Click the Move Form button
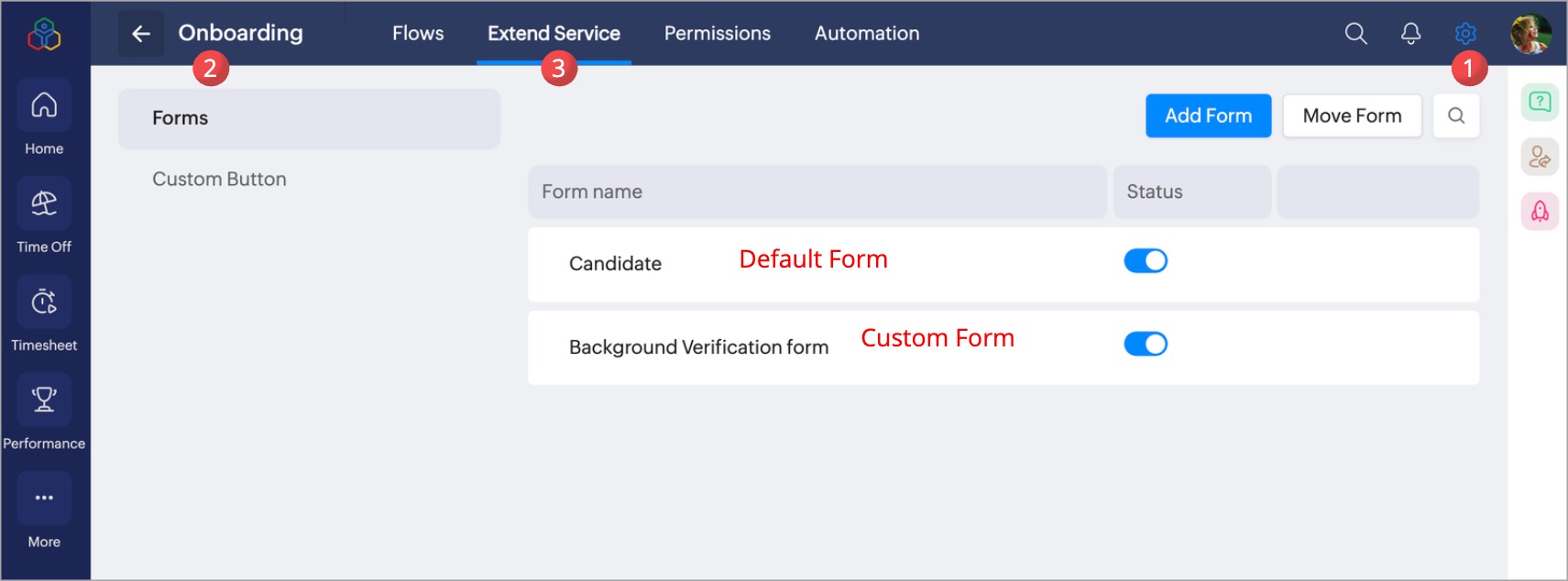Screen dimensions: 1568x581 (1352, 116)
